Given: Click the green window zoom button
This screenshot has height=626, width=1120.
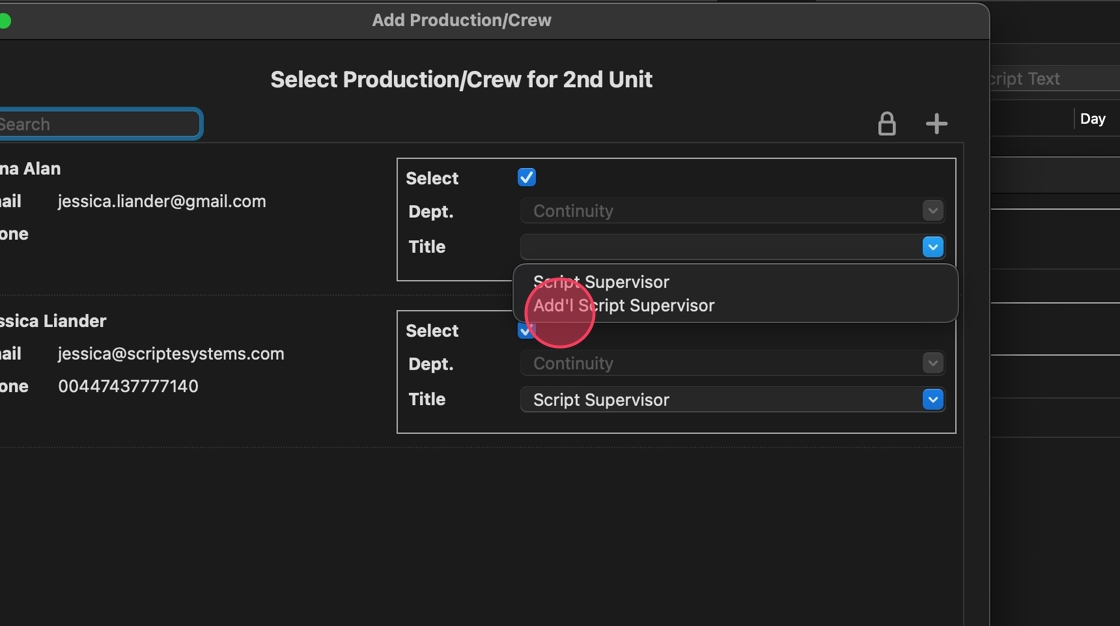Looking at the screenshot, I should (x=4, y=20).
